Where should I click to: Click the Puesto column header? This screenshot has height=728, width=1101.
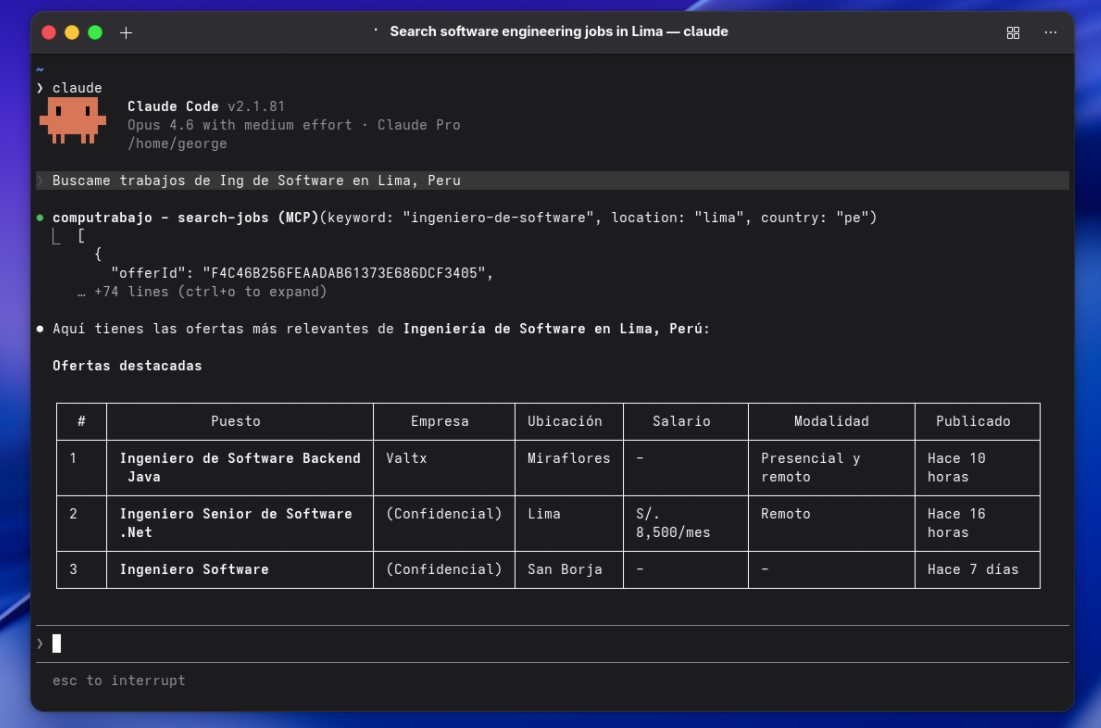236,421
